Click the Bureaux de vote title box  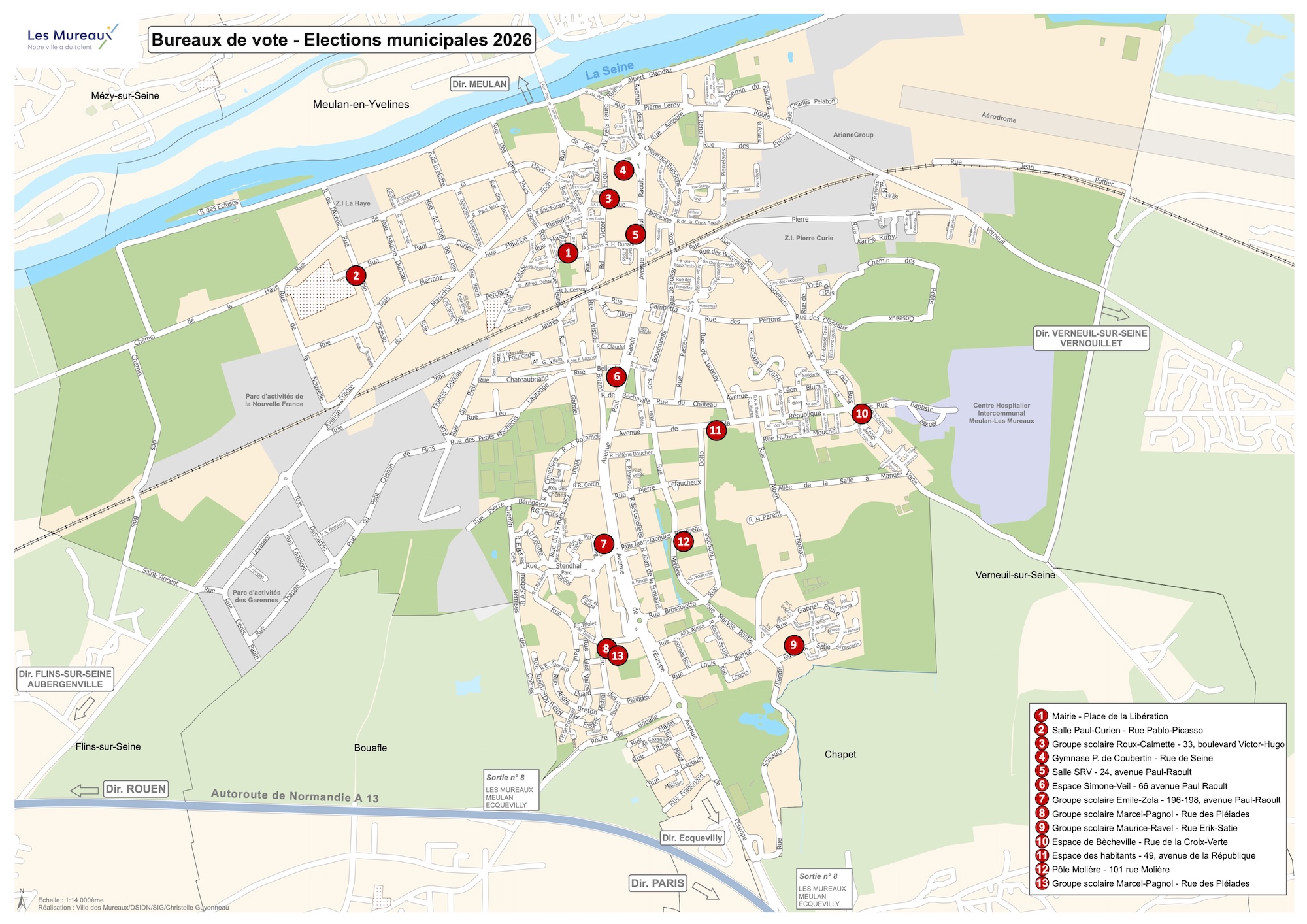click(x=342, y=40)
